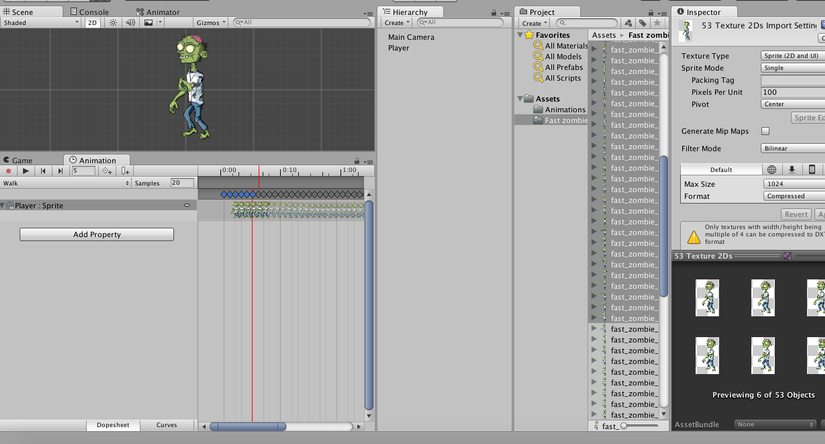Search by label tag icon in Project

tap(642, 23)
